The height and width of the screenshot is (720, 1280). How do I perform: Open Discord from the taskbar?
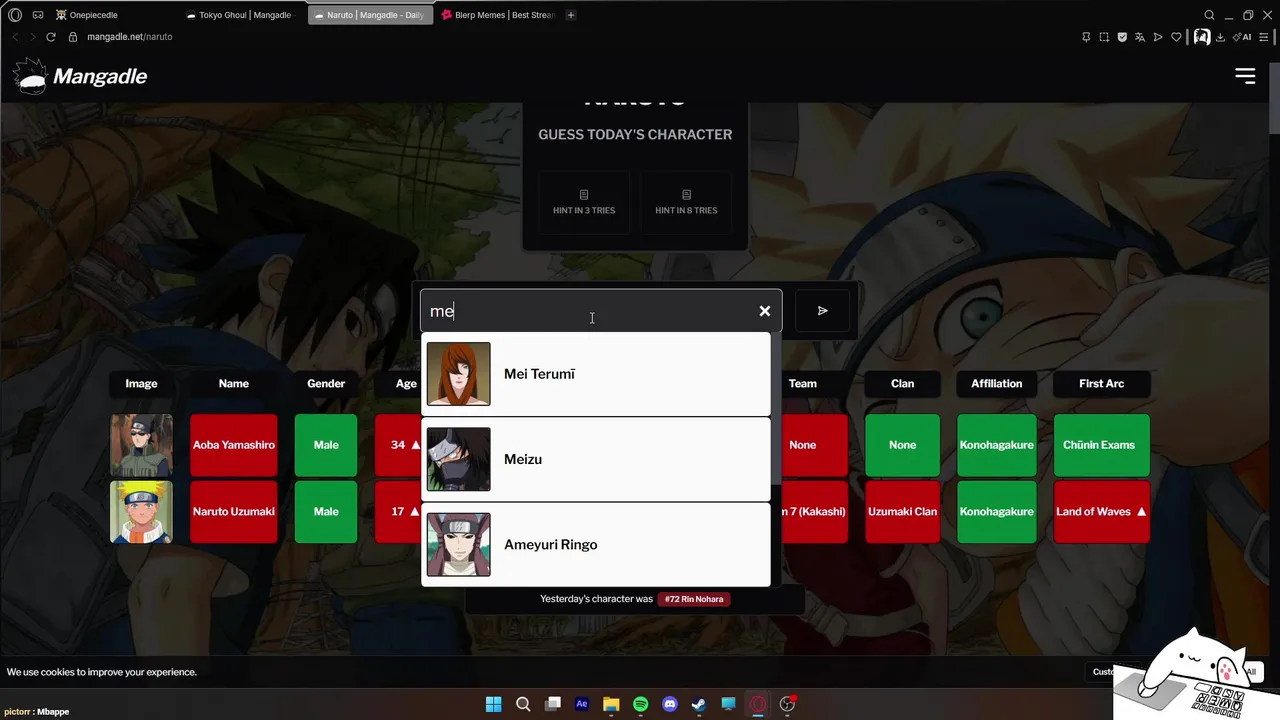coord(670,704)
